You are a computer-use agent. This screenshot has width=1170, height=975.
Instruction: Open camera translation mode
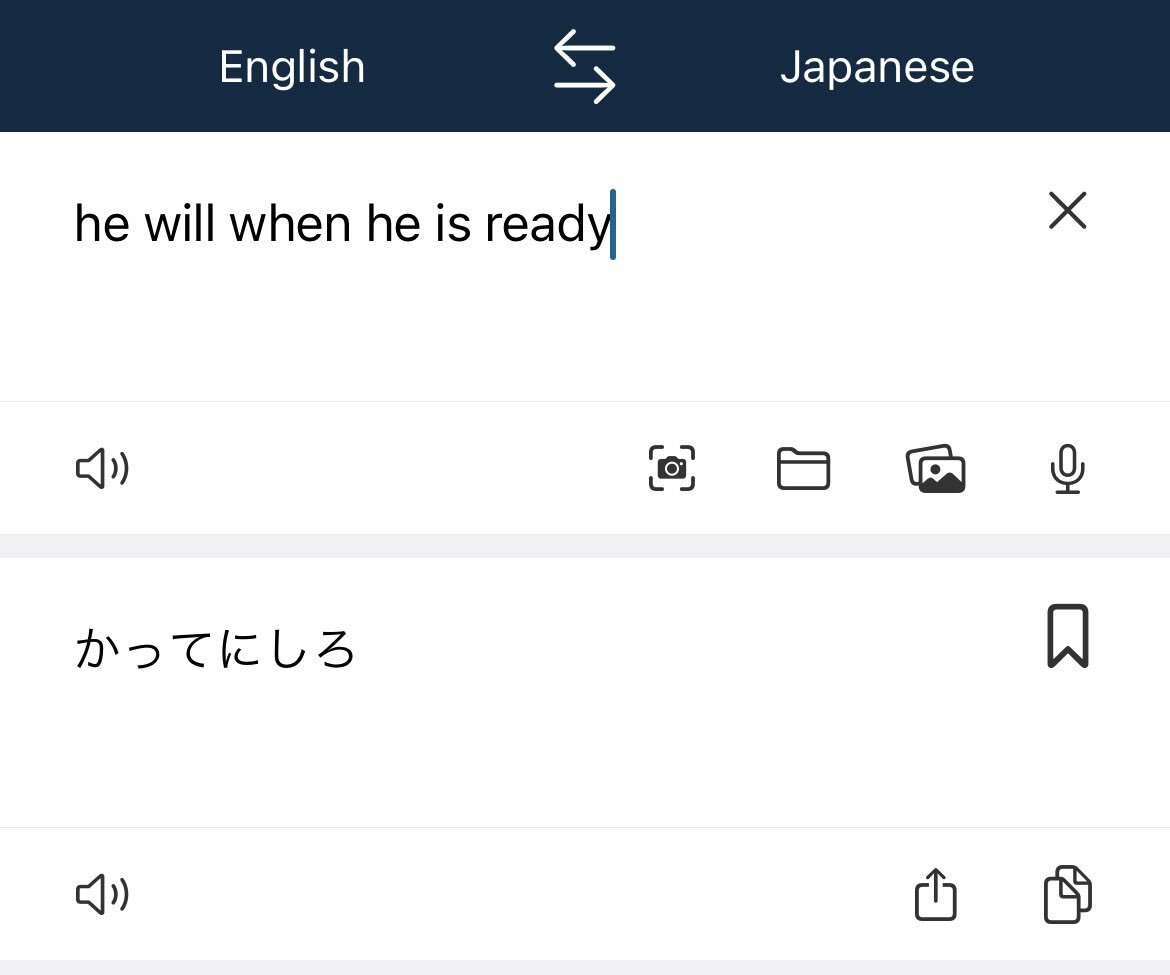tap(672, 468)
